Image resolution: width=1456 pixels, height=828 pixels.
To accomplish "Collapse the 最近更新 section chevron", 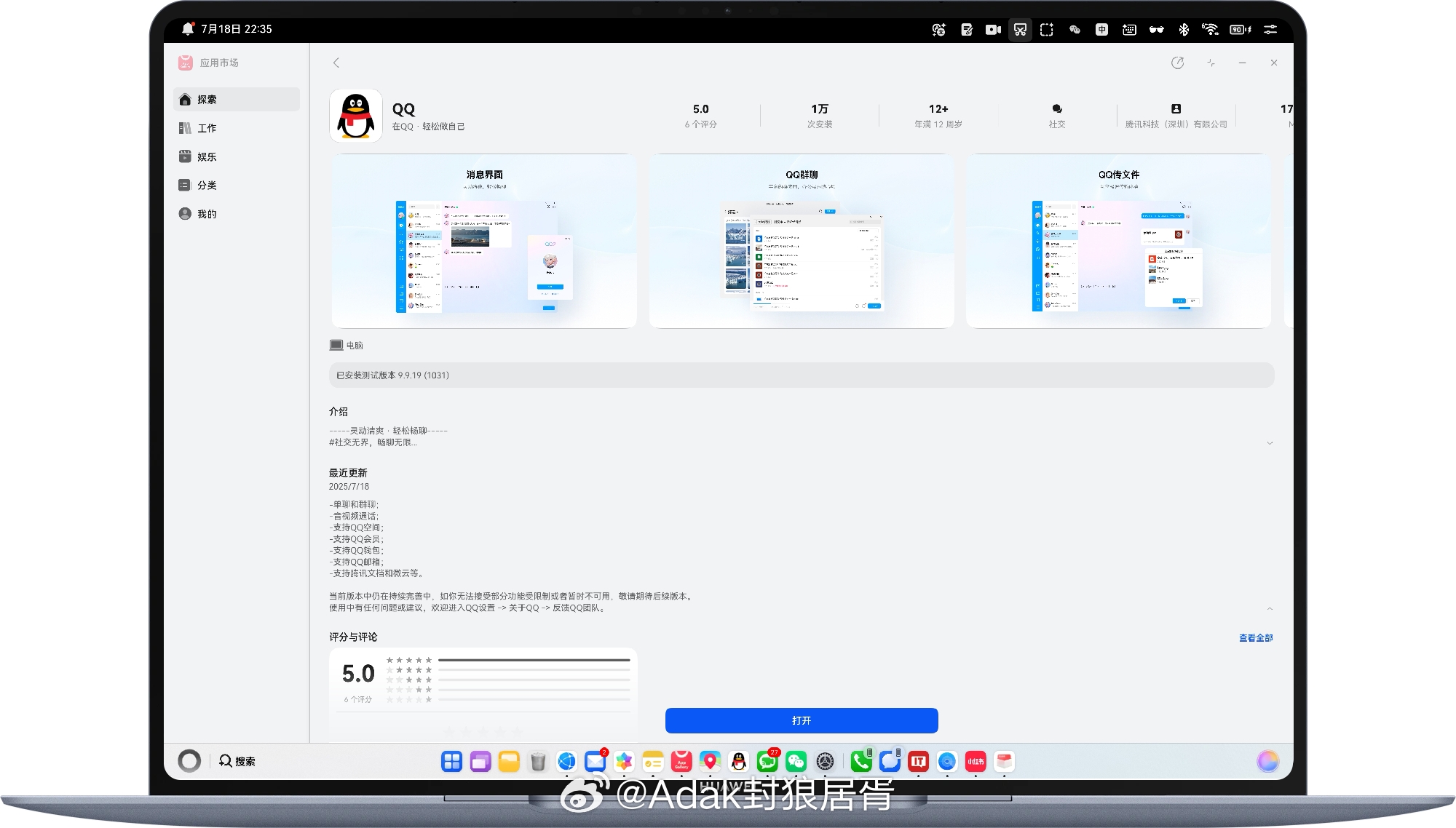I will click(1270, 609).
